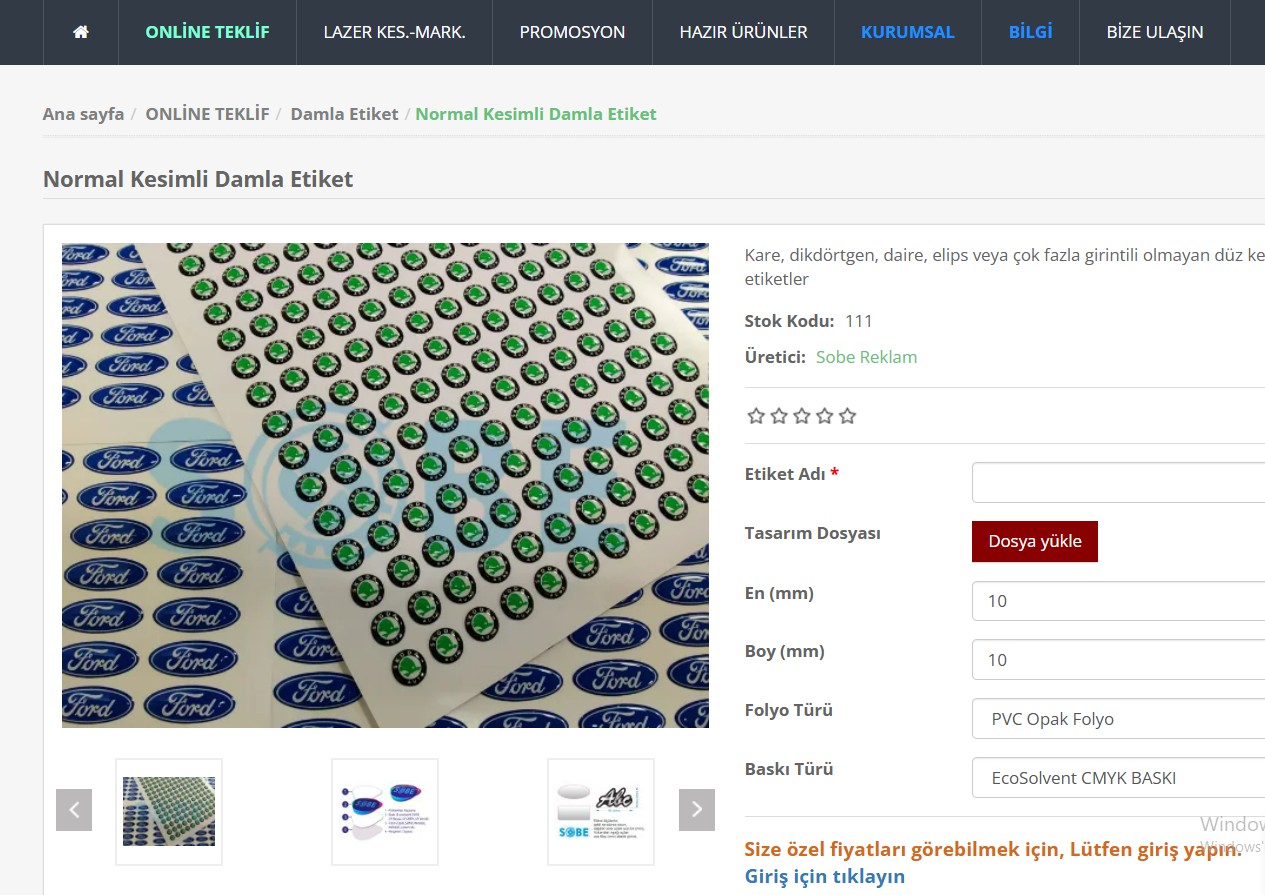Open the BİLGİ menu
Image resolution: width=1265 pixels, height=895 pixels.
[x=1030, y=32]
